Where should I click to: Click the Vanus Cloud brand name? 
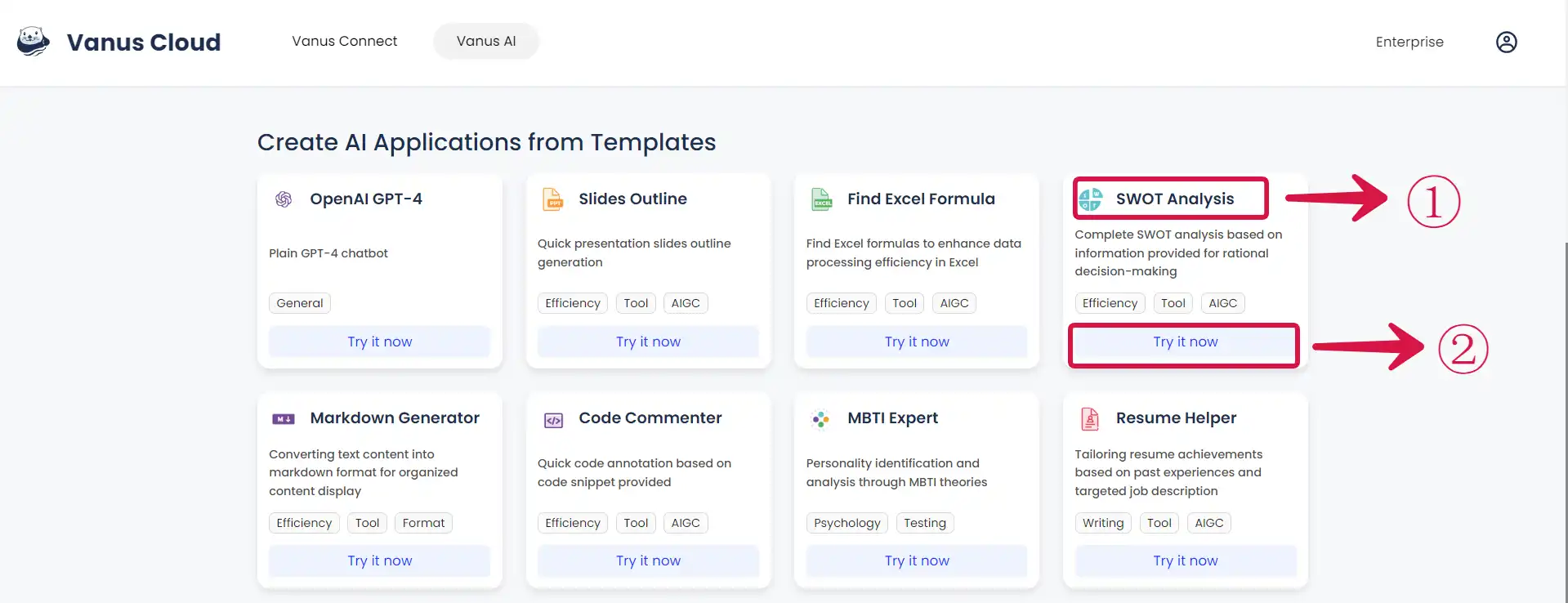[144, 42]
